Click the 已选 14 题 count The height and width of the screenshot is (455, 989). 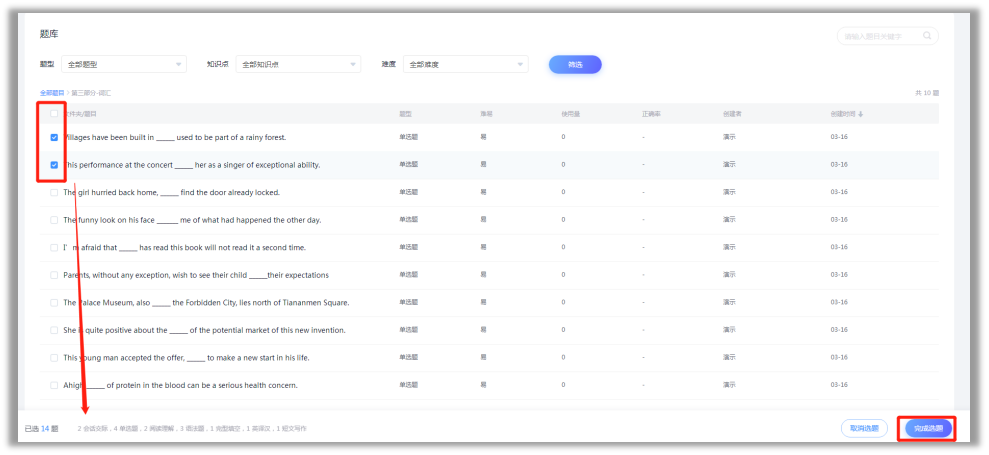(x=42, y=429)
